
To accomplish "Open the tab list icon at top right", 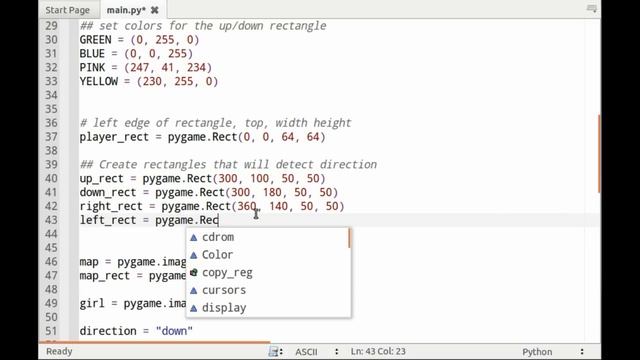I will [x=591, y=8].
